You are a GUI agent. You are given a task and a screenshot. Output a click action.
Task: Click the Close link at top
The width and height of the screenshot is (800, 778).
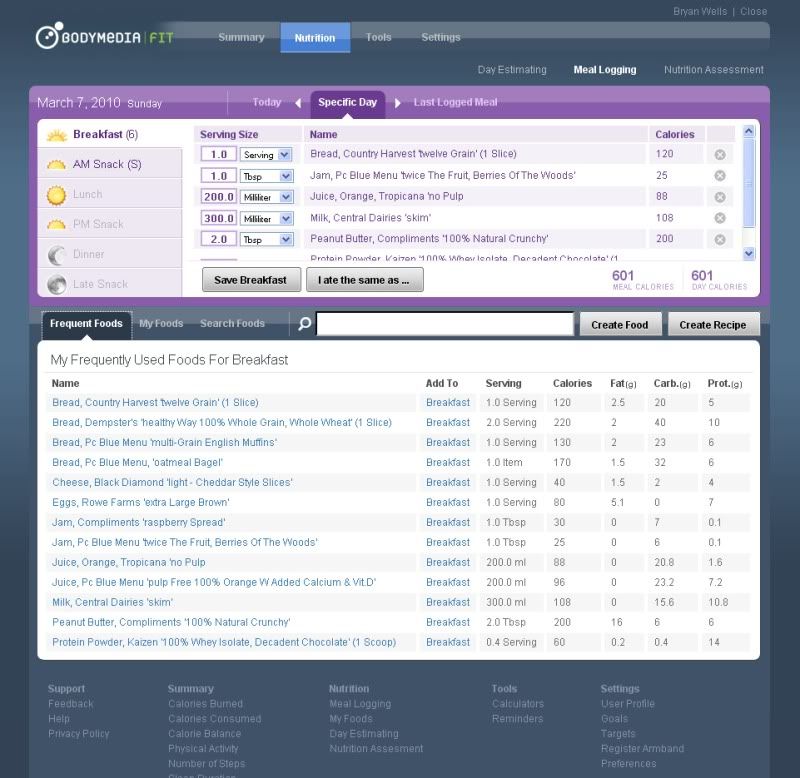coord(753,11)
